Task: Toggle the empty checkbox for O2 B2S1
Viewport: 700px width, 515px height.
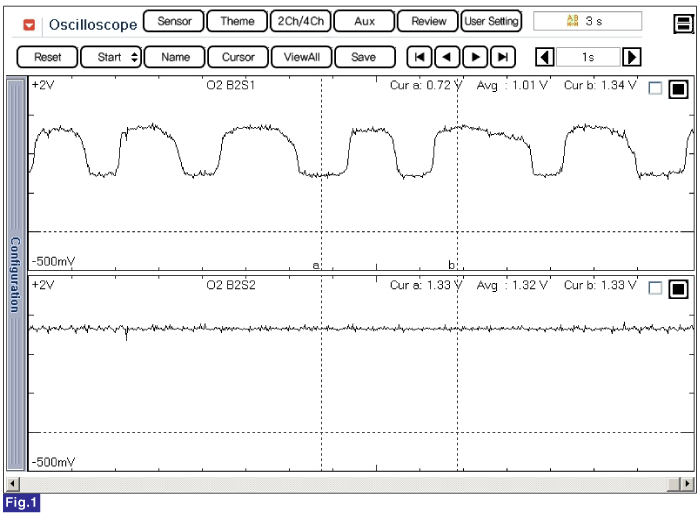Action: click(655, 88)
